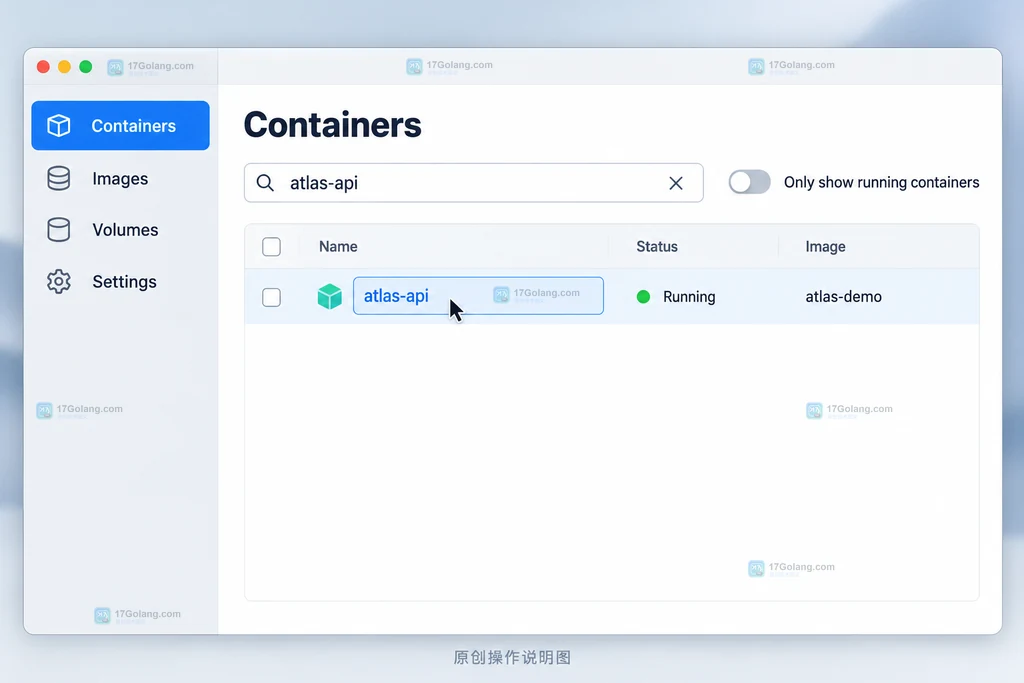Click the Containers cube icon in sidebar
Image resolution: width=1024 pixels, height=683 pixels.
(59, 125)
